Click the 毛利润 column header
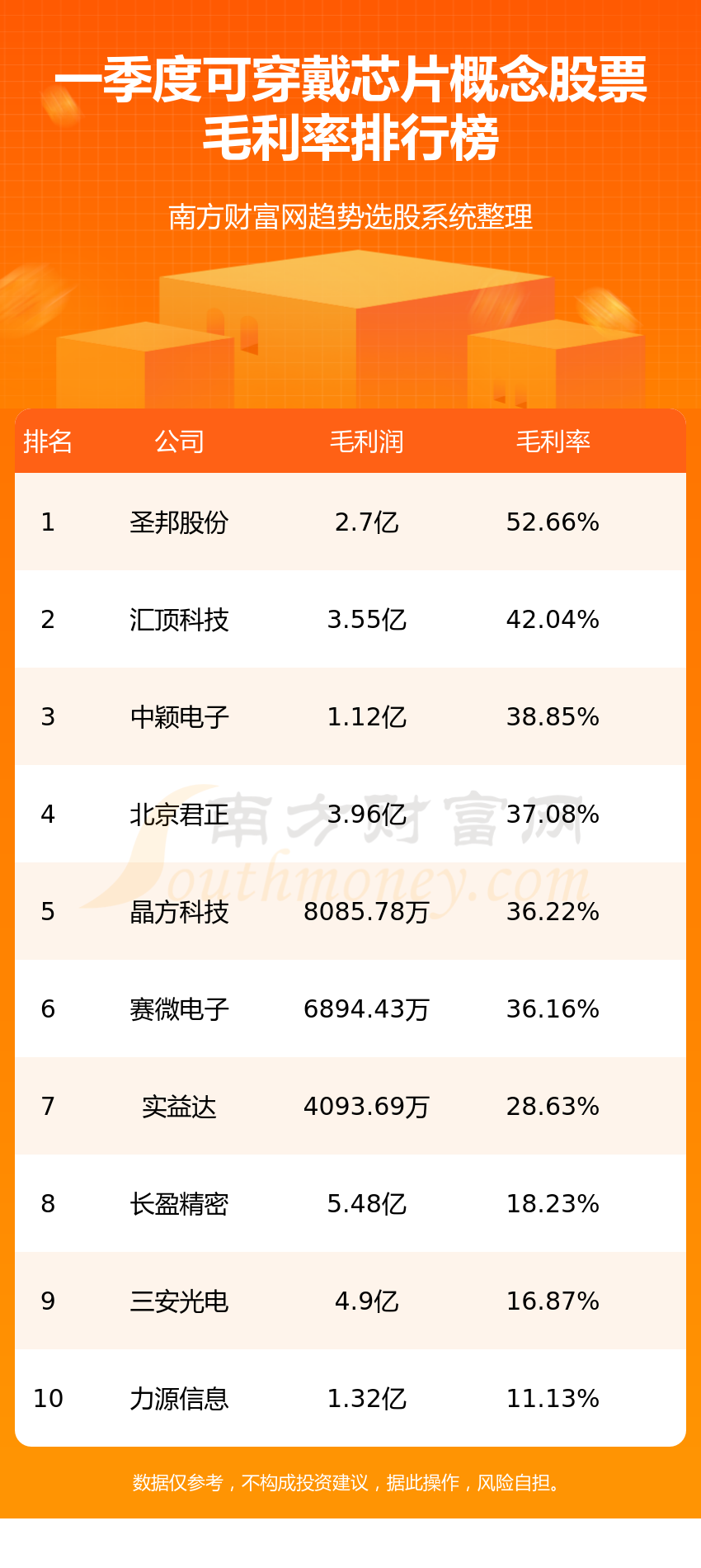This screenshot has width=701, height=1568. tap(366, 442)
